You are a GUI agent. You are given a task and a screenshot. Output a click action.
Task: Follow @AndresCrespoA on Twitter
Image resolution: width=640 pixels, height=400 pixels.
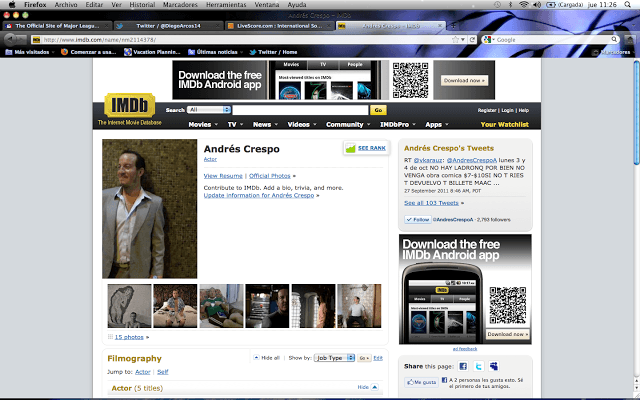[x=418, y=220]
